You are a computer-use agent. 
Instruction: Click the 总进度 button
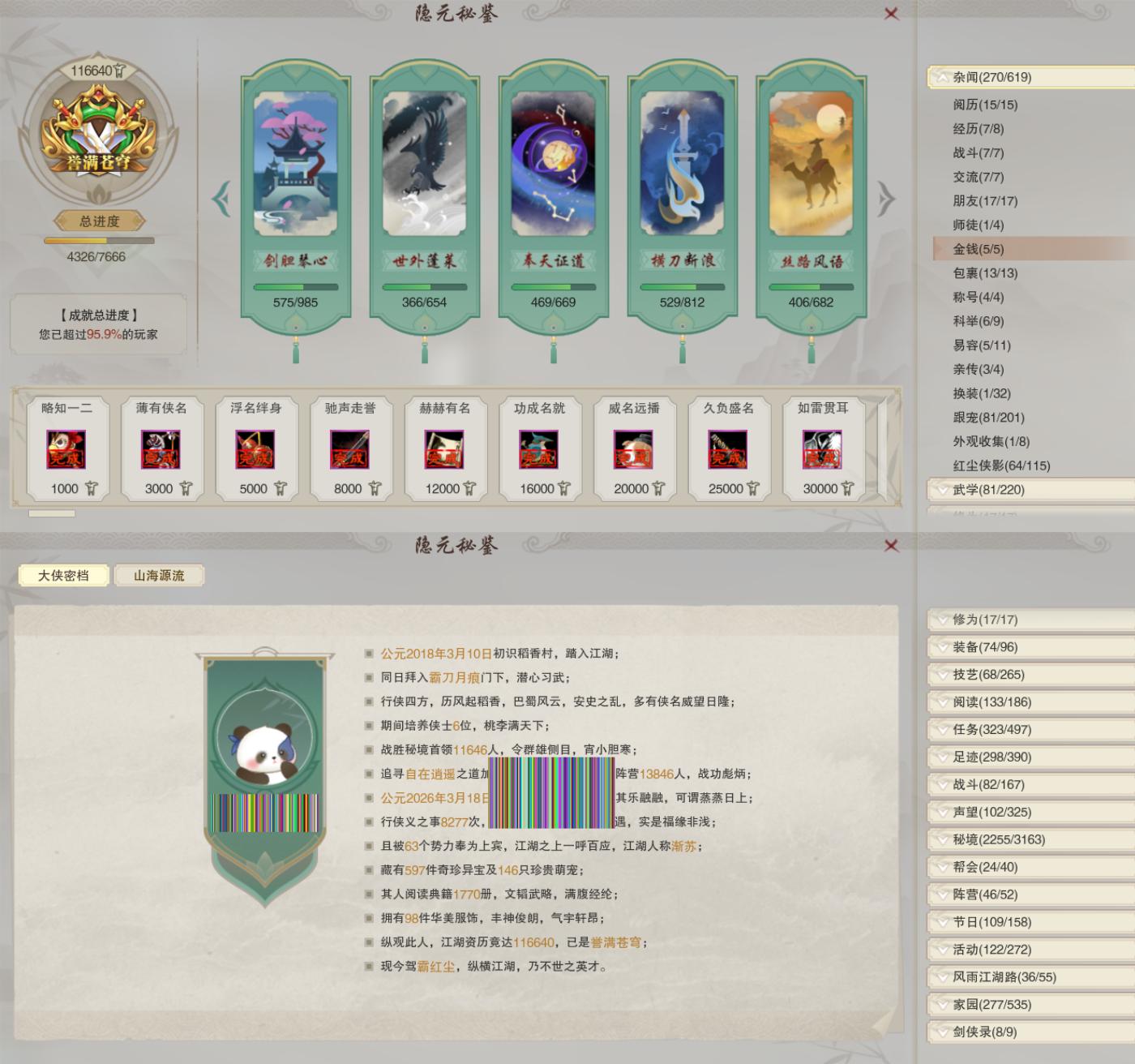[x=99, y=221]
